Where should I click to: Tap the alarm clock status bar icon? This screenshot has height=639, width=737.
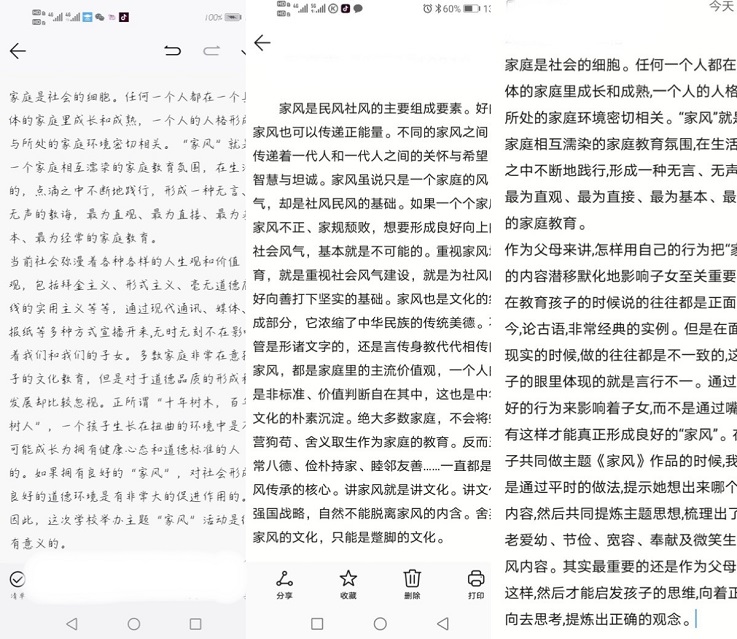pyautogui.click(x=427, y=9)
